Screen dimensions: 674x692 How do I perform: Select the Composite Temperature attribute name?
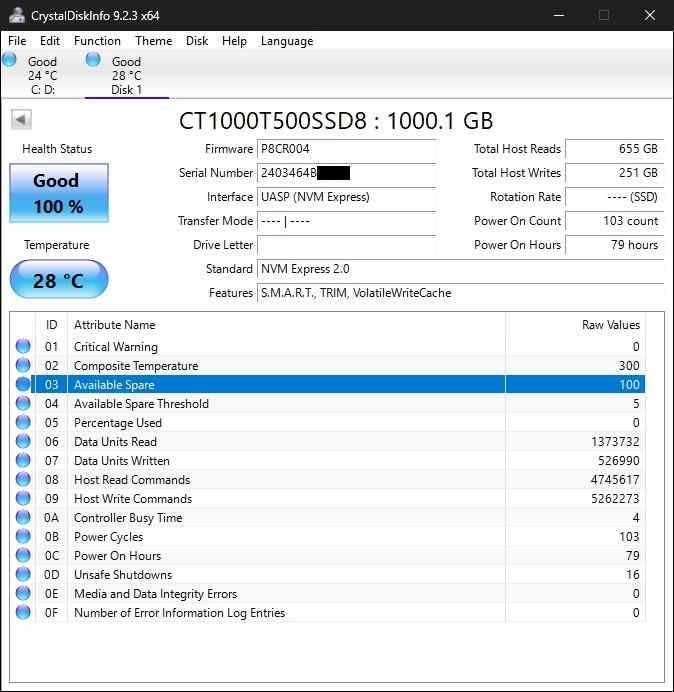point(136,366)
